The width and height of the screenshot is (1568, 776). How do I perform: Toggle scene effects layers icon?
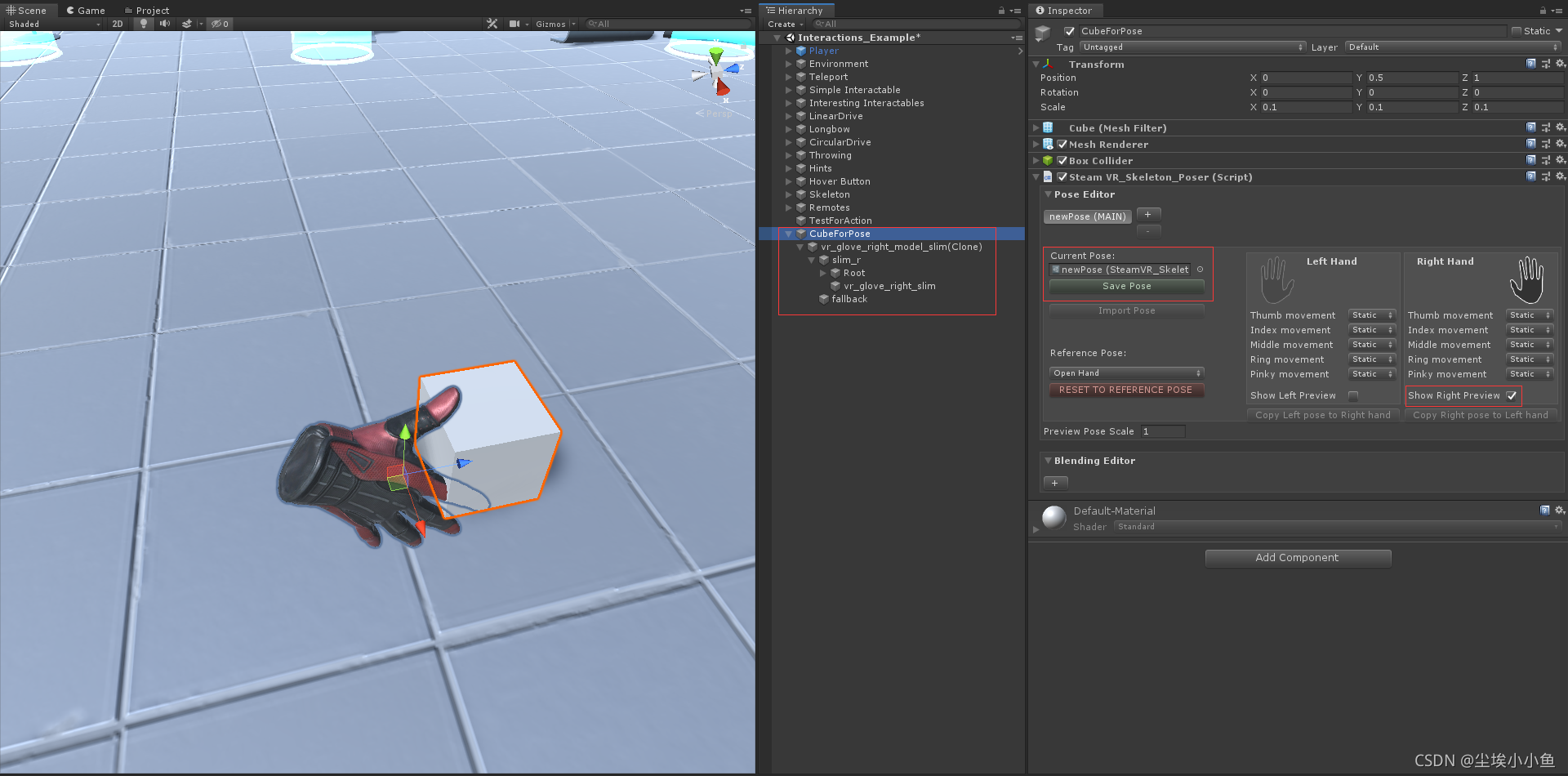tap(187, 24)
